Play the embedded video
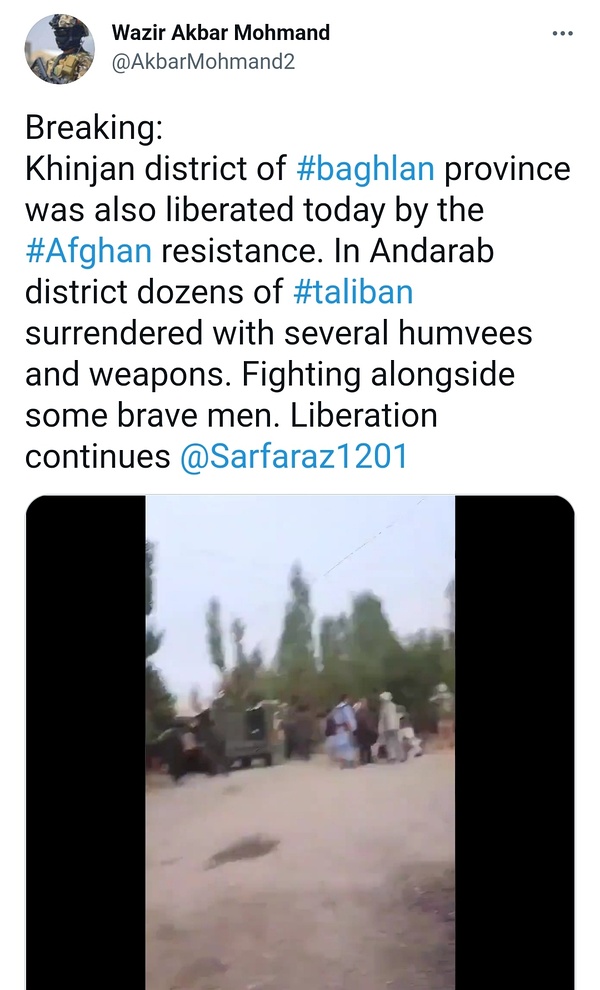The width and height of the screenshot is (600, 990). (x=300, y=742)
